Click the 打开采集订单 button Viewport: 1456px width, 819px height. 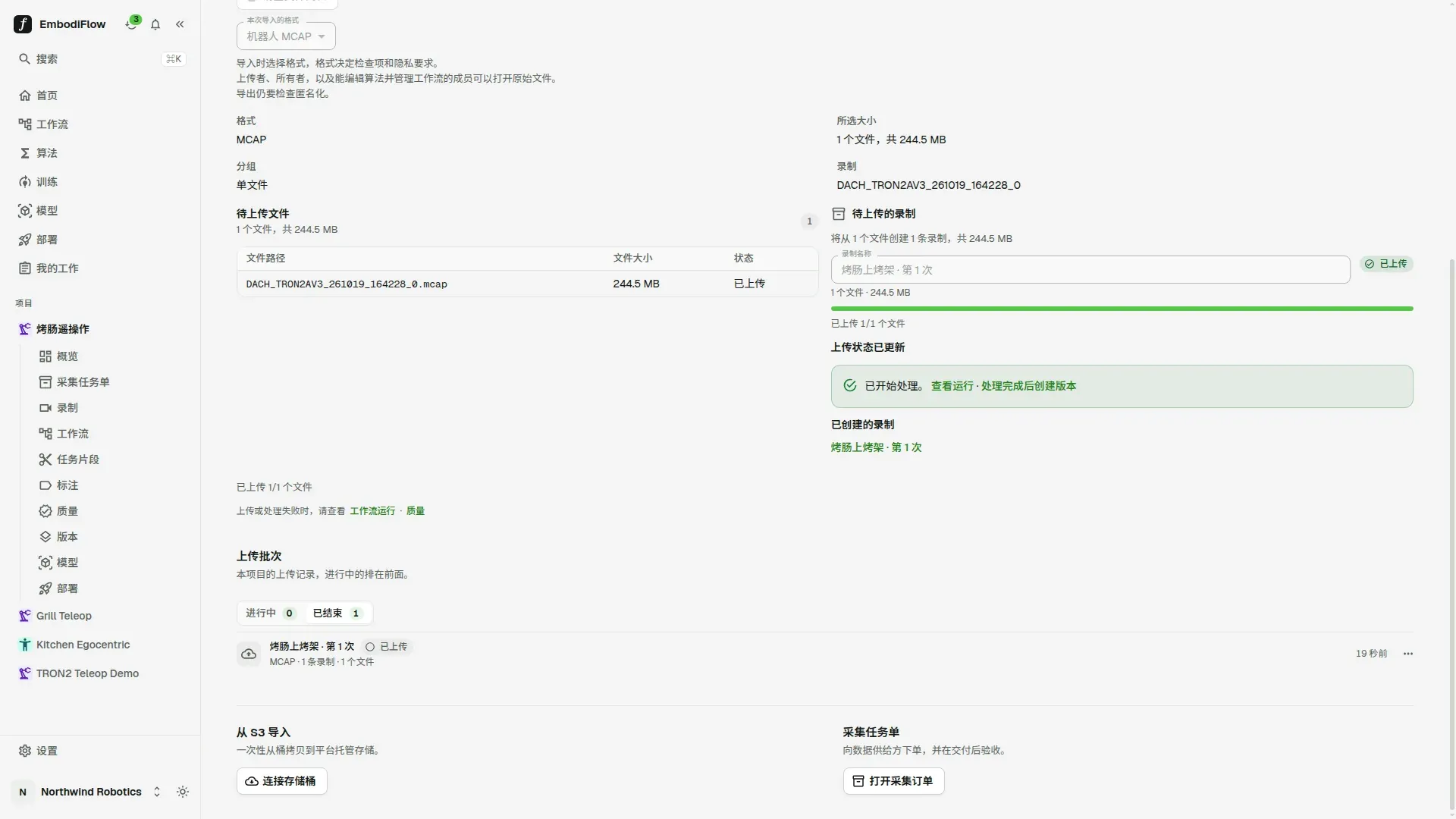coord(893,781)
